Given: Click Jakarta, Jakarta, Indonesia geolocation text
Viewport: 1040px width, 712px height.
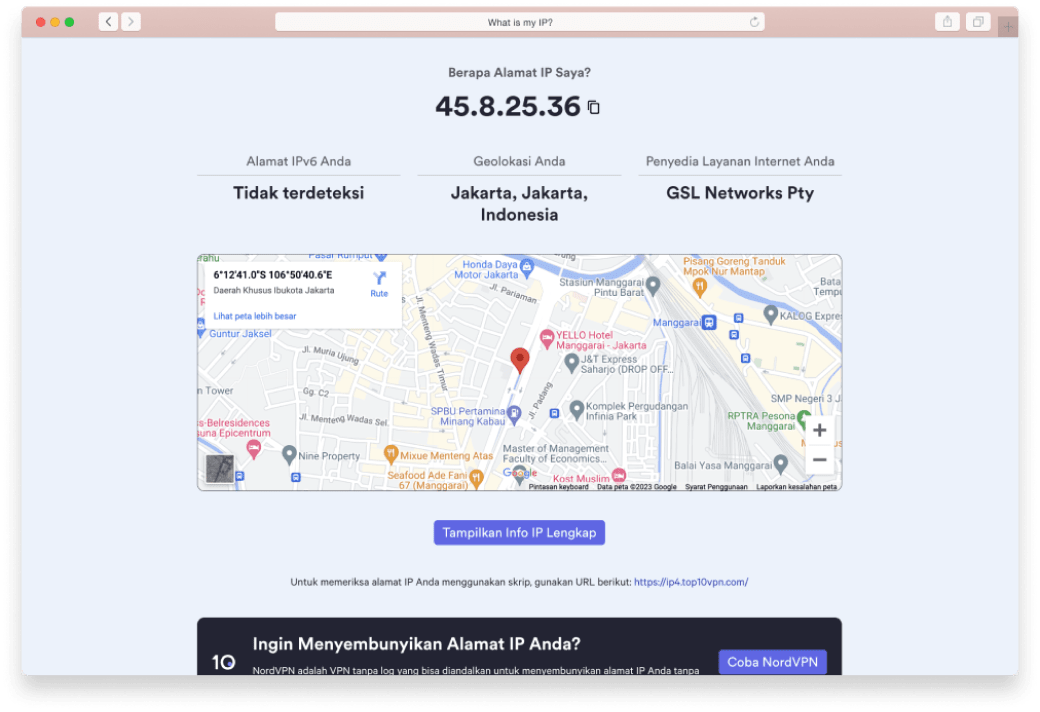Looking at the screenshot, I should coord(519,204).
